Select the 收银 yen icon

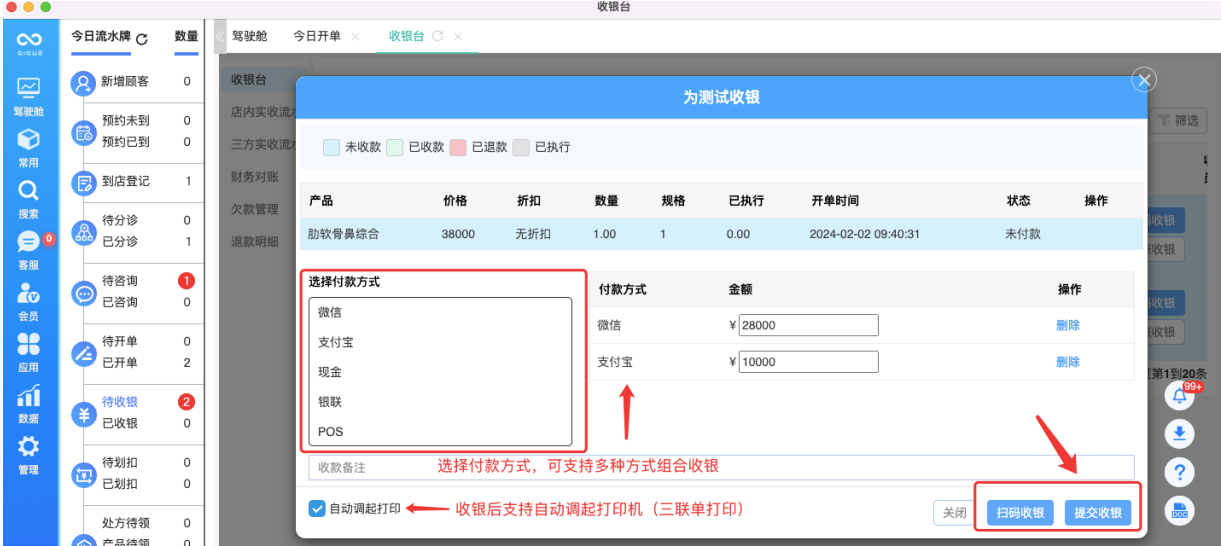click(x=83, y=414)
